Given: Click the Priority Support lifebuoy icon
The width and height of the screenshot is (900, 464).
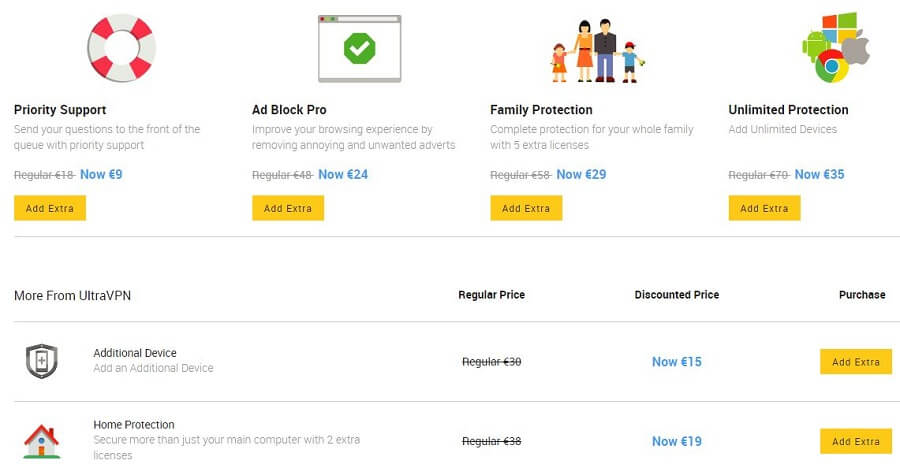Looking at the screenshot, I should coord(121,48).
